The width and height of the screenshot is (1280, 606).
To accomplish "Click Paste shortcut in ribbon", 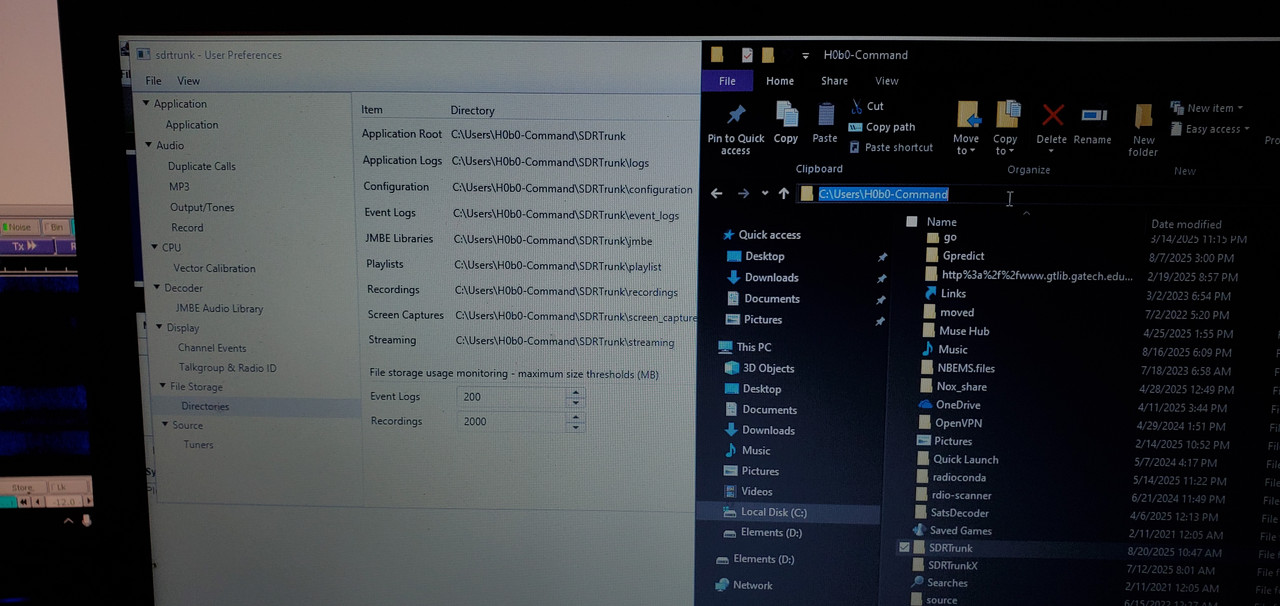I will (x=890, y=147).
